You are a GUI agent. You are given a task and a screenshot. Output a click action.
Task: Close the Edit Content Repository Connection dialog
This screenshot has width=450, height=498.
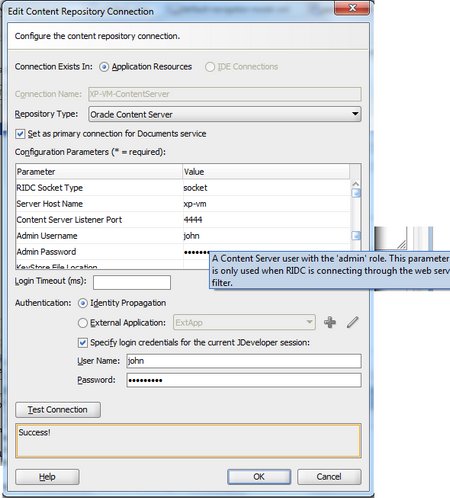[352, 8]
